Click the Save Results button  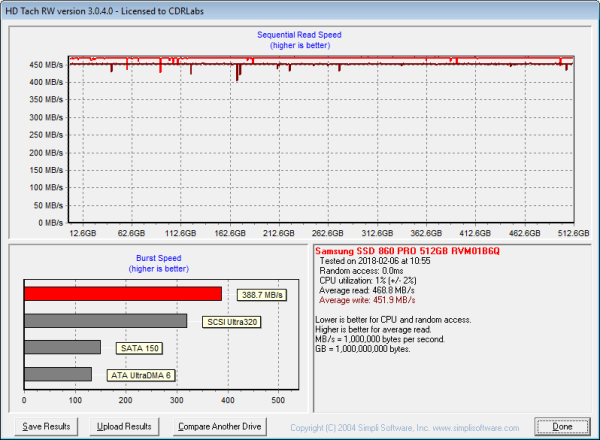(47, 426)
